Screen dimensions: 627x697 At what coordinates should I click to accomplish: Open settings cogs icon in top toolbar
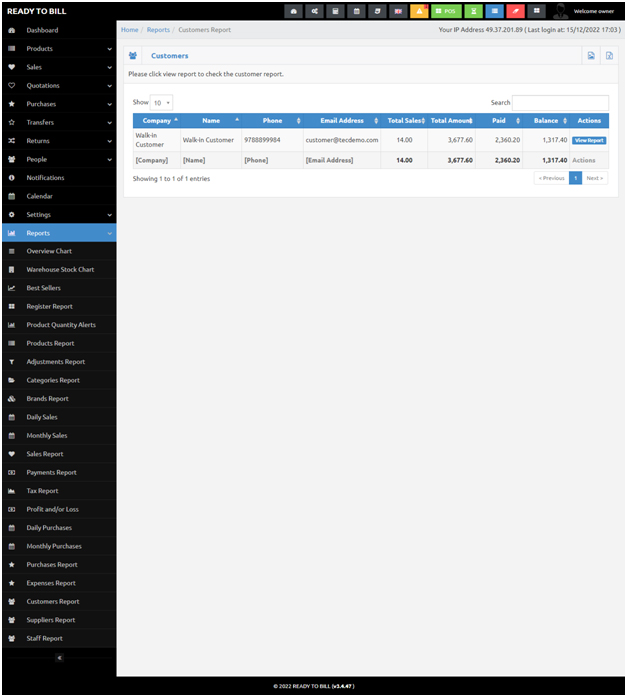pos(315,11)
